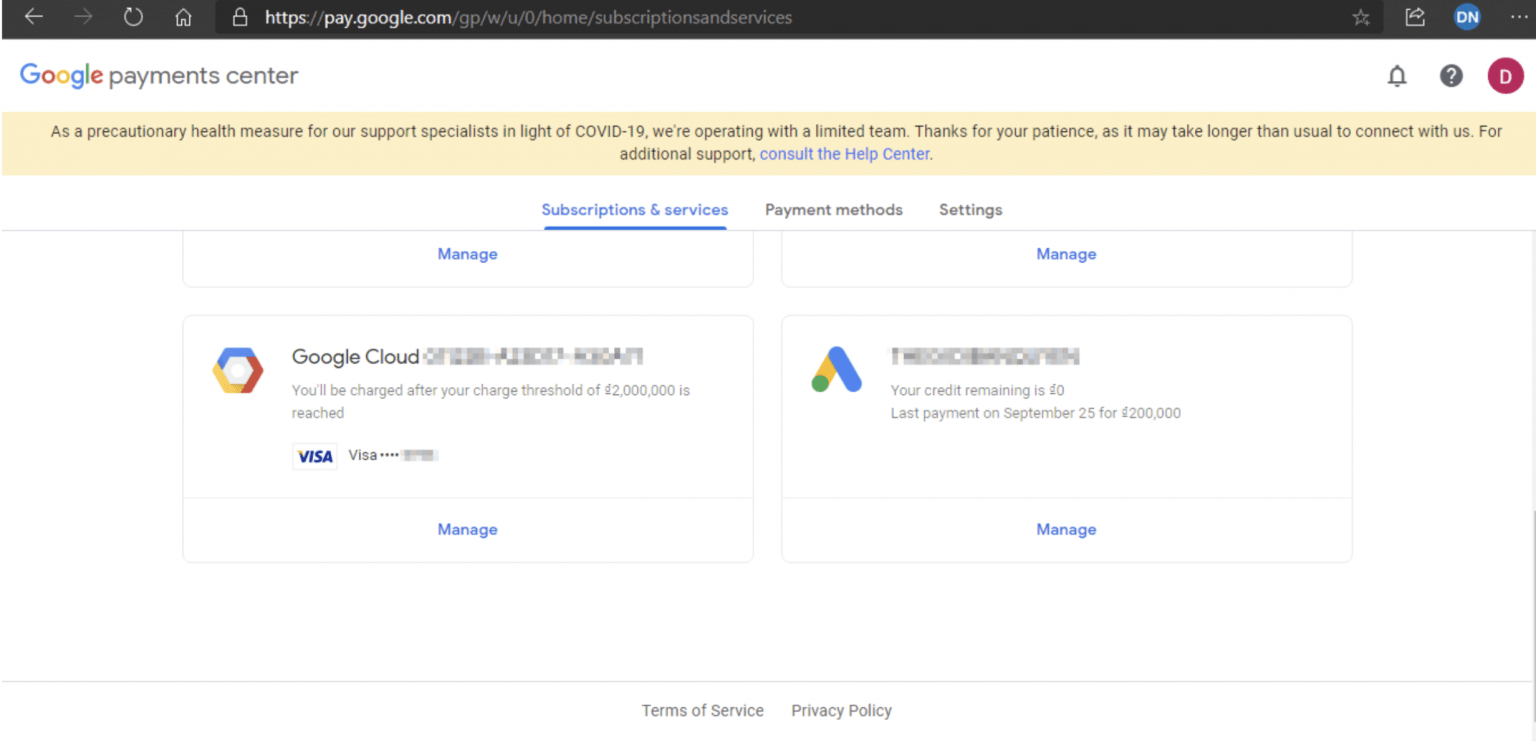Click Manage under Google Cloud
This screenshot has height=743, width=1536.
[467, 529]
